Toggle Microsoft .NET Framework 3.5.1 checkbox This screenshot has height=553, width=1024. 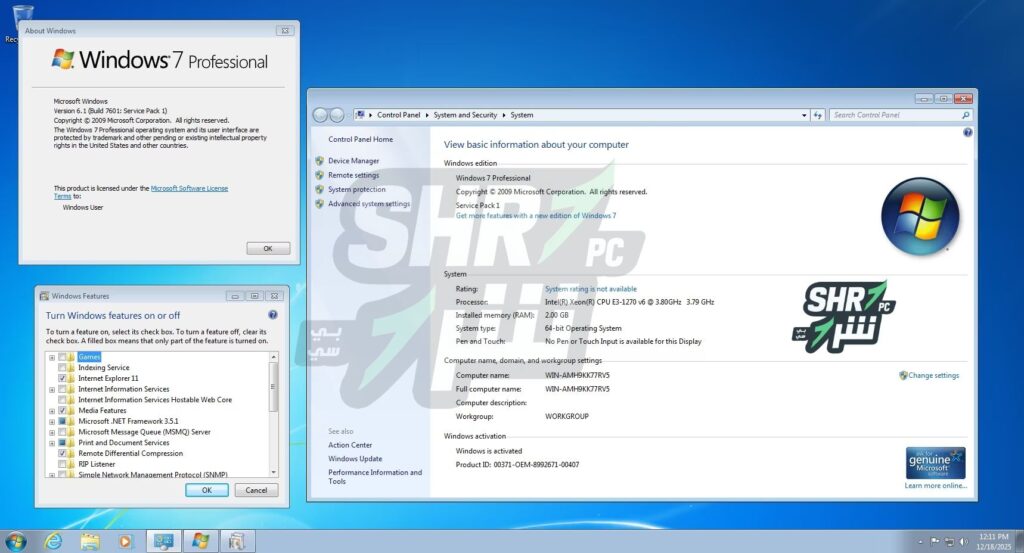(62, 421)
